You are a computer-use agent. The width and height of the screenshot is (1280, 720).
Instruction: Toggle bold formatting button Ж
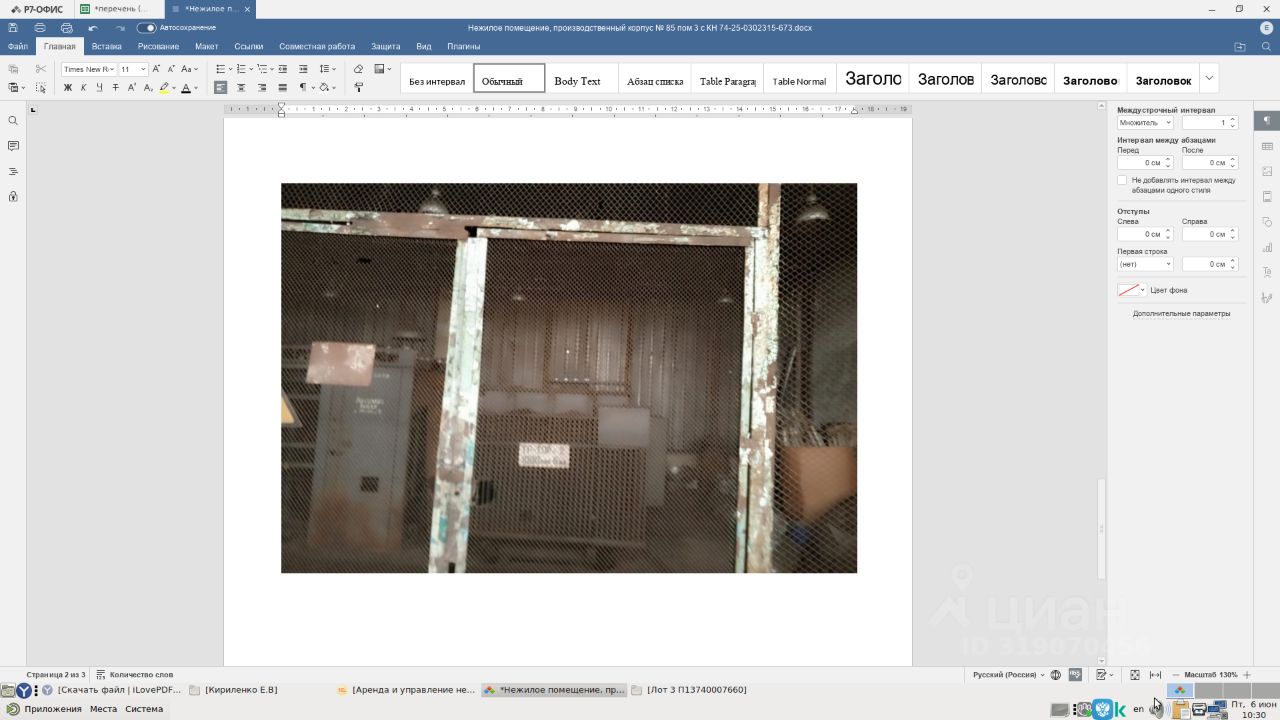click(x=68, y=88)
